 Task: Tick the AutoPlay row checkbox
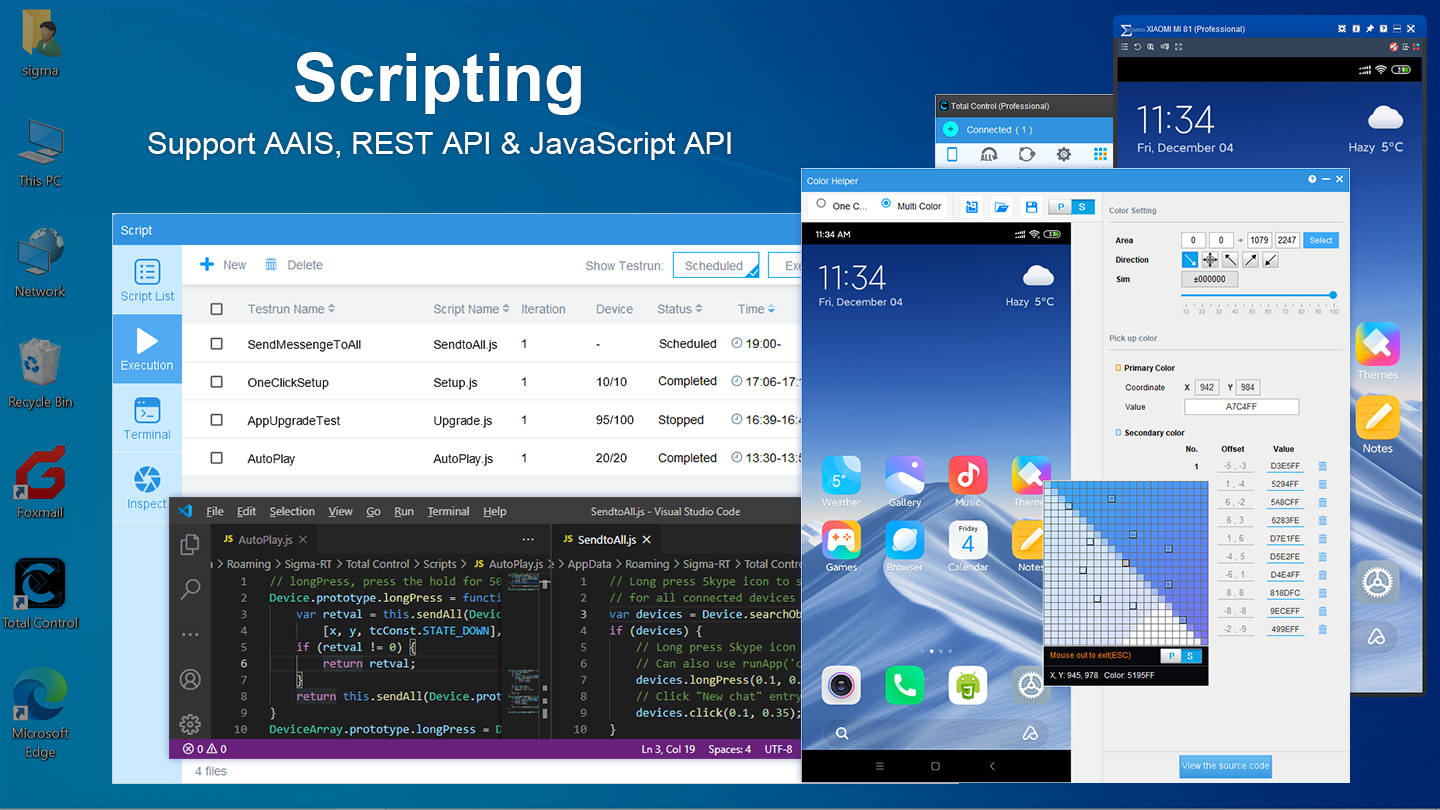tap(217, 458)
